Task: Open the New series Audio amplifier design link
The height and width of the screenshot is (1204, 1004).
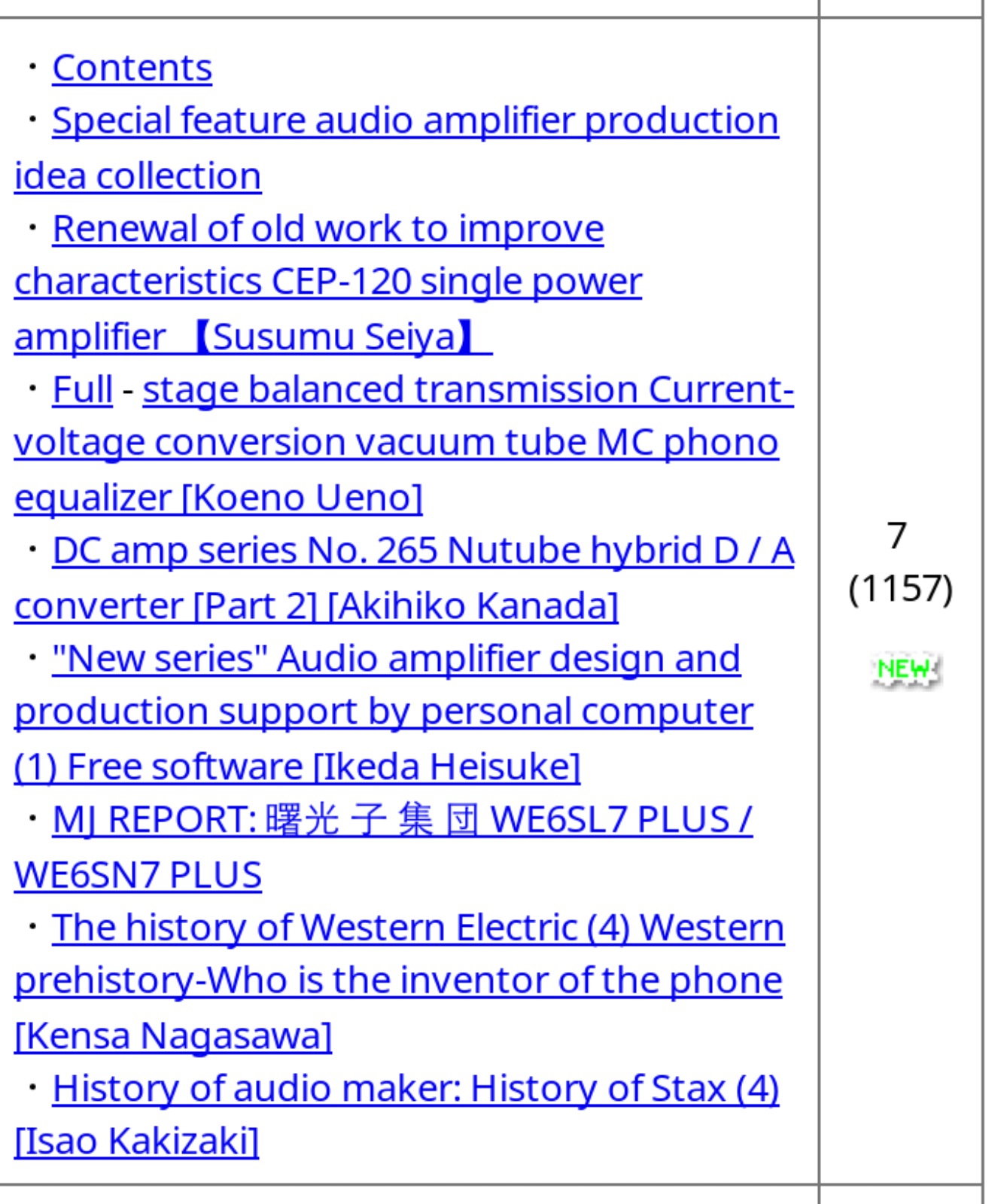Action: coord(396,659)
